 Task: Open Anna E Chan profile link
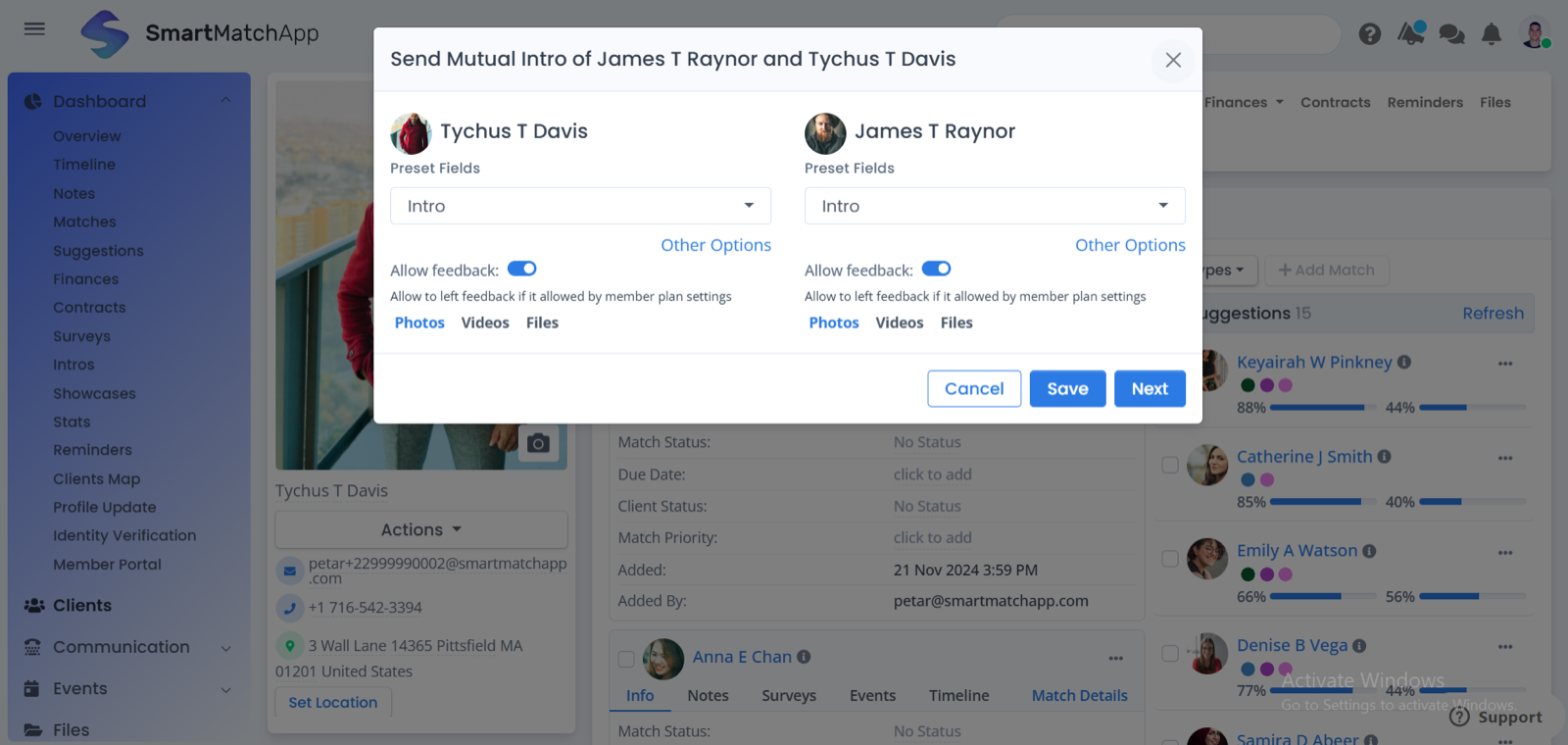click(x=742, y=657)
